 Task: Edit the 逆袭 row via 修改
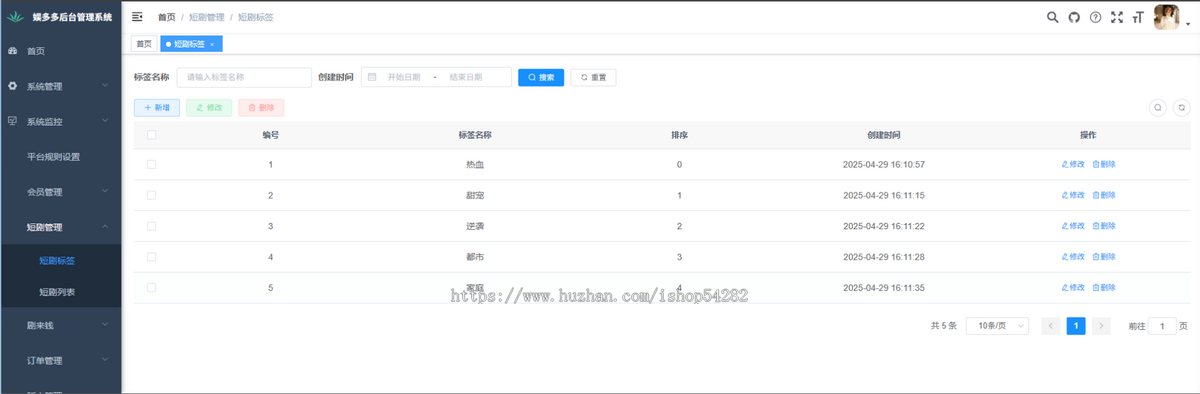click(x=1073, y=226)
